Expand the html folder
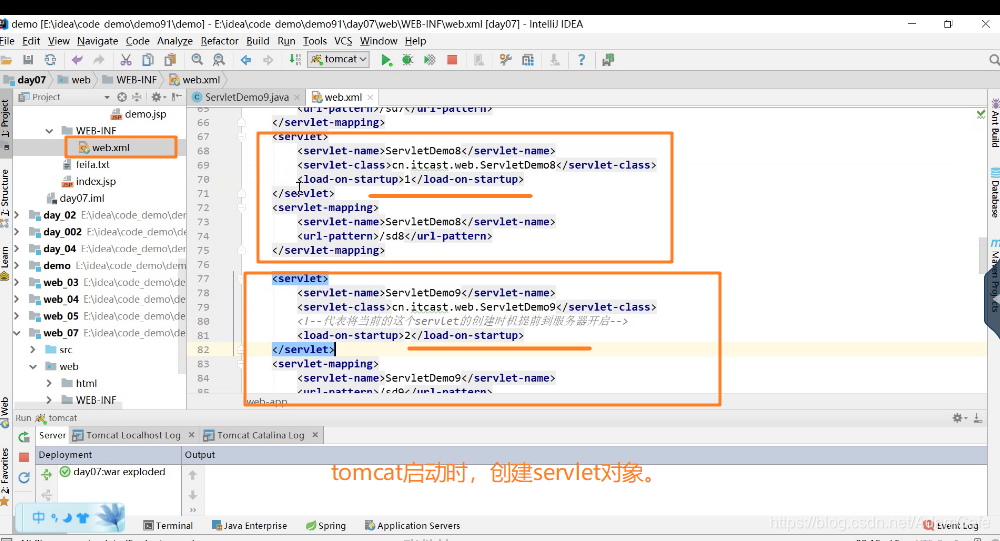 49,383
